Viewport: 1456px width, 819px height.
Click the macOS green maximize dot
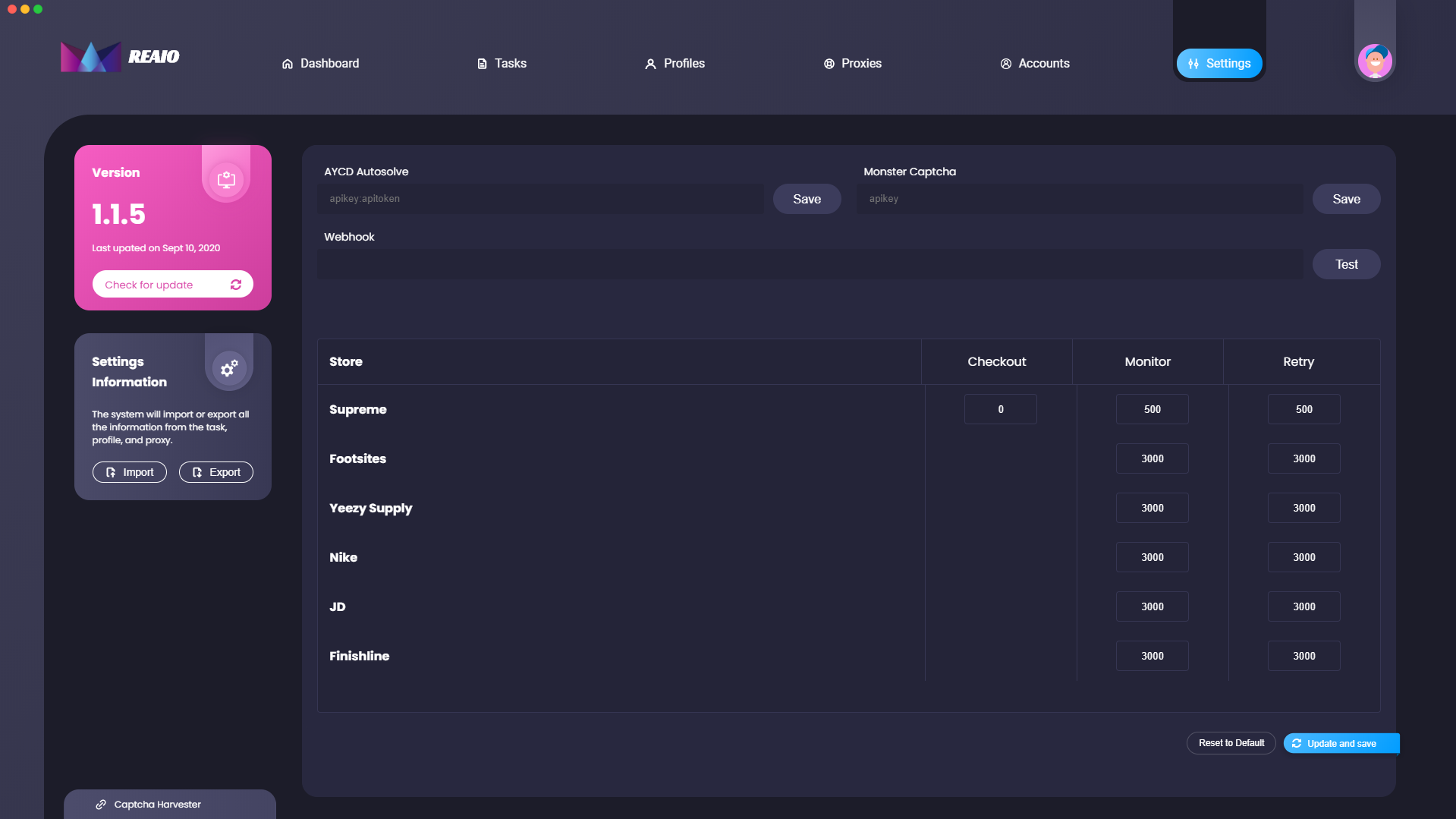[x=38, y=9]
